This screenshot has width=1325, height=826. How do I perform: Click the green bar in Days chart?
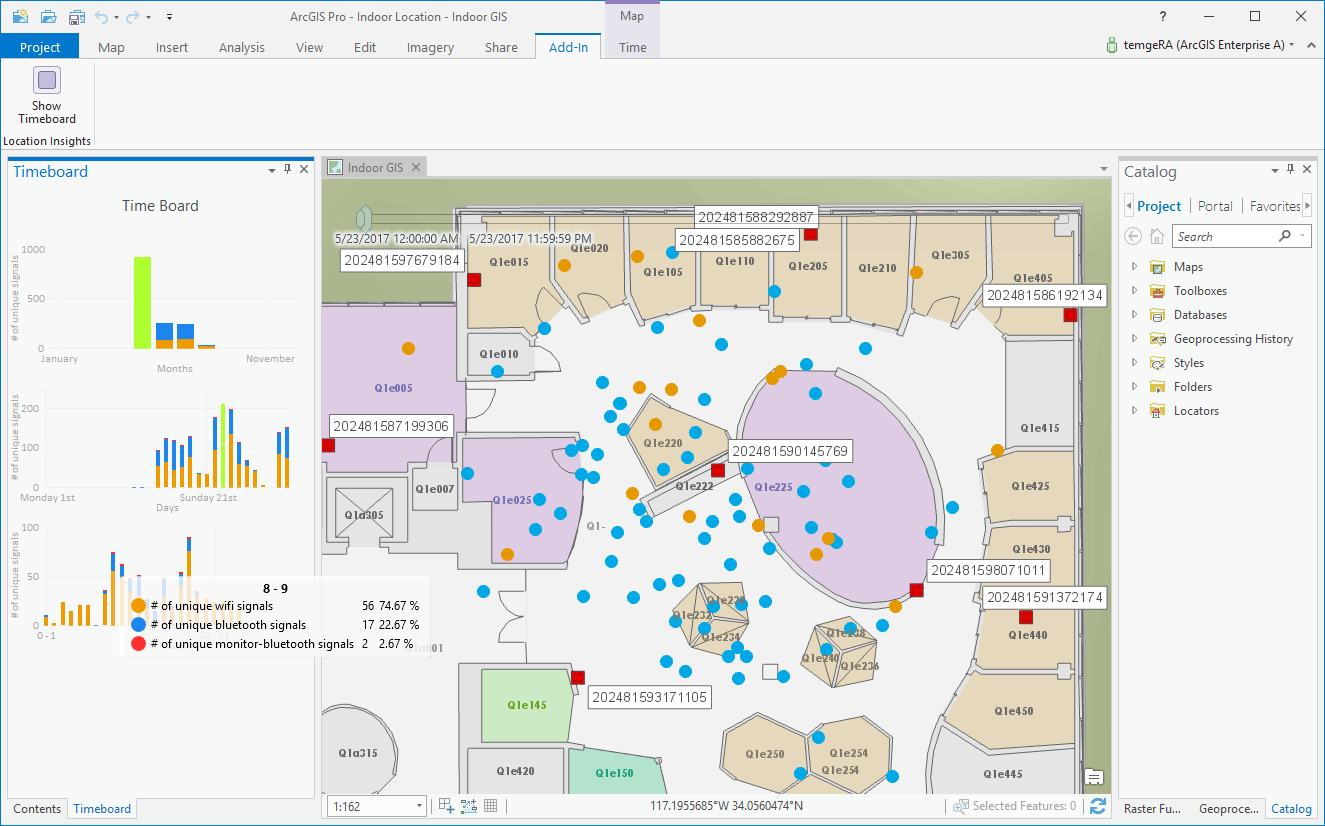[x=223, y=445]
